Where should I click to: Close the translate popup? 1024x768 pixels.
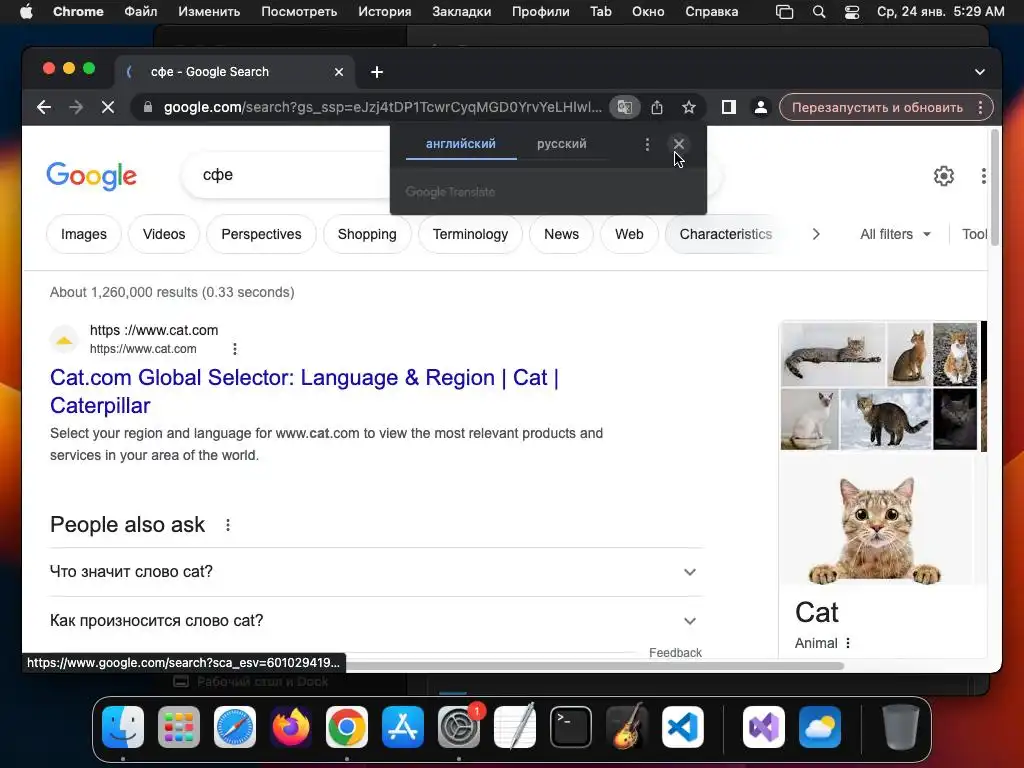[x=679, y=144]
